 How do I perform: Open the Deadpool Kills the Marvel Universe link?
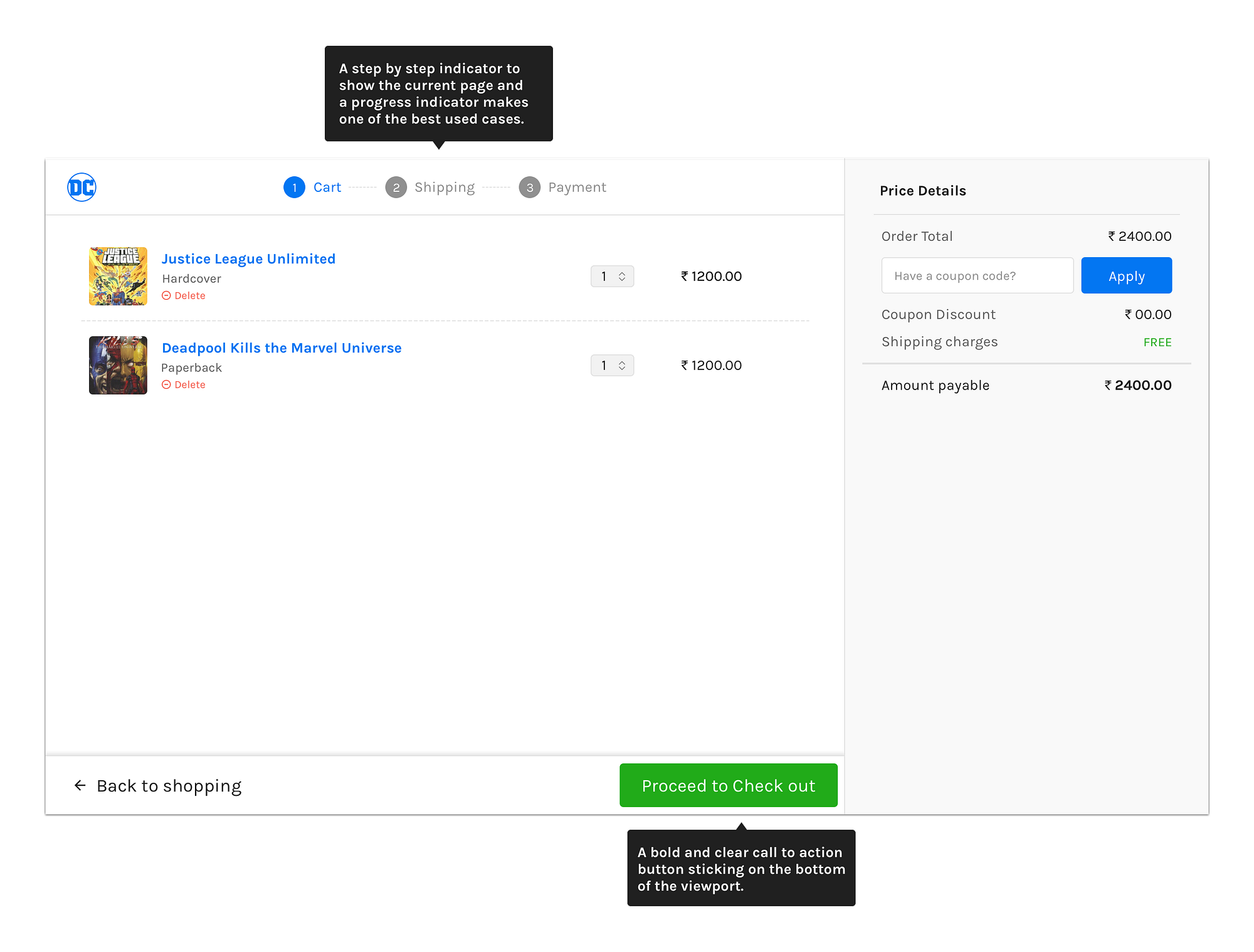[282, 347]
